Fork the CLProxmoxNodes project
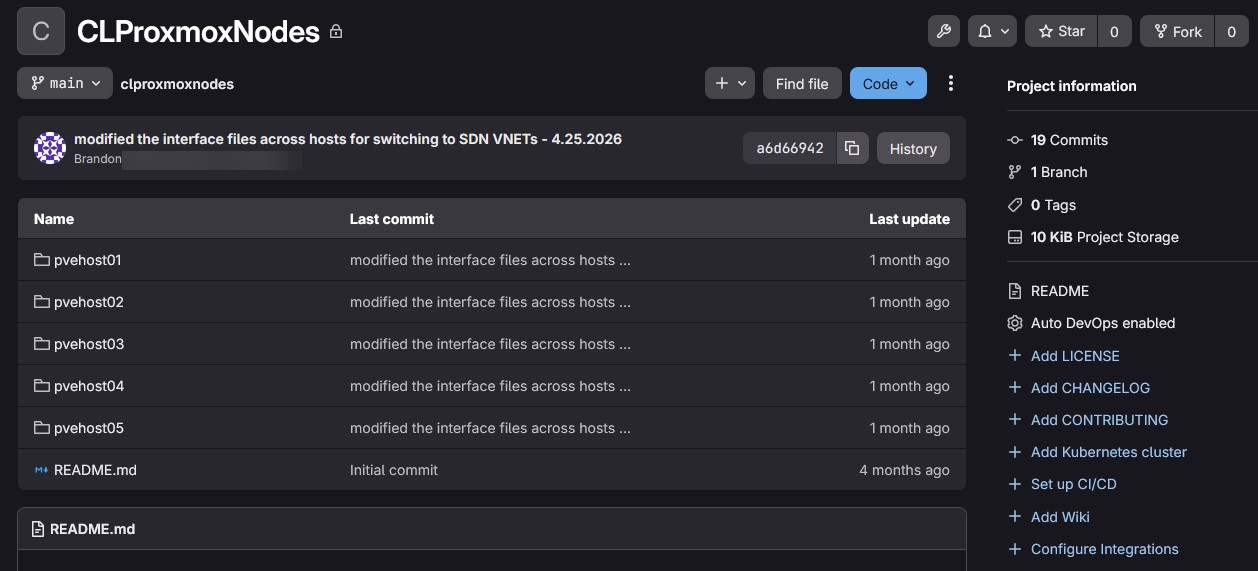The height and width of the screenshot is (571, 1258). pyautogui.click(x=1177, y=31)
